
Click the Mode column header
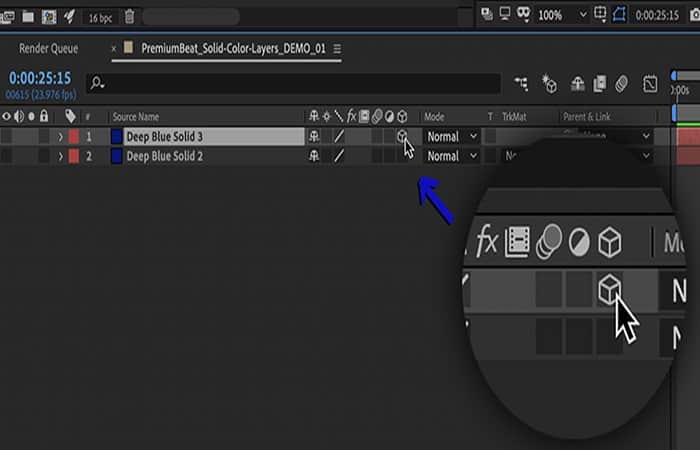pos(434,117)
